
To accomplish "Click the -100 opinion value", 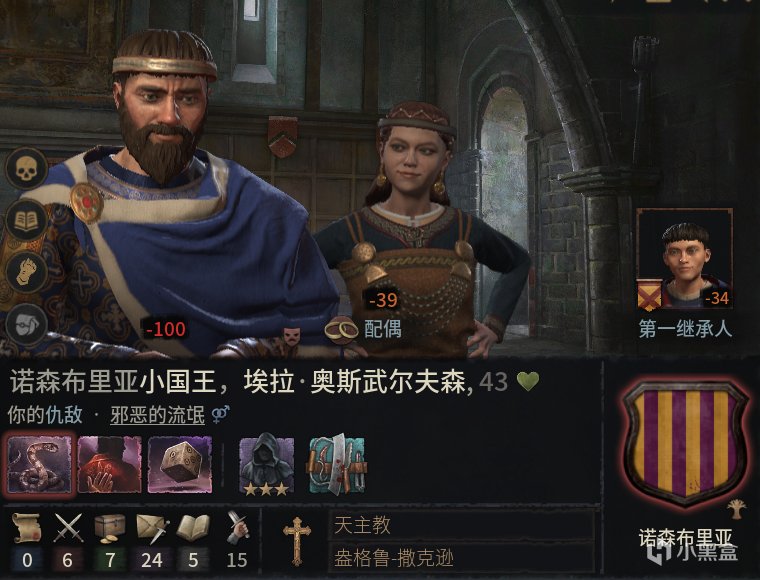I will click(166, 329).
